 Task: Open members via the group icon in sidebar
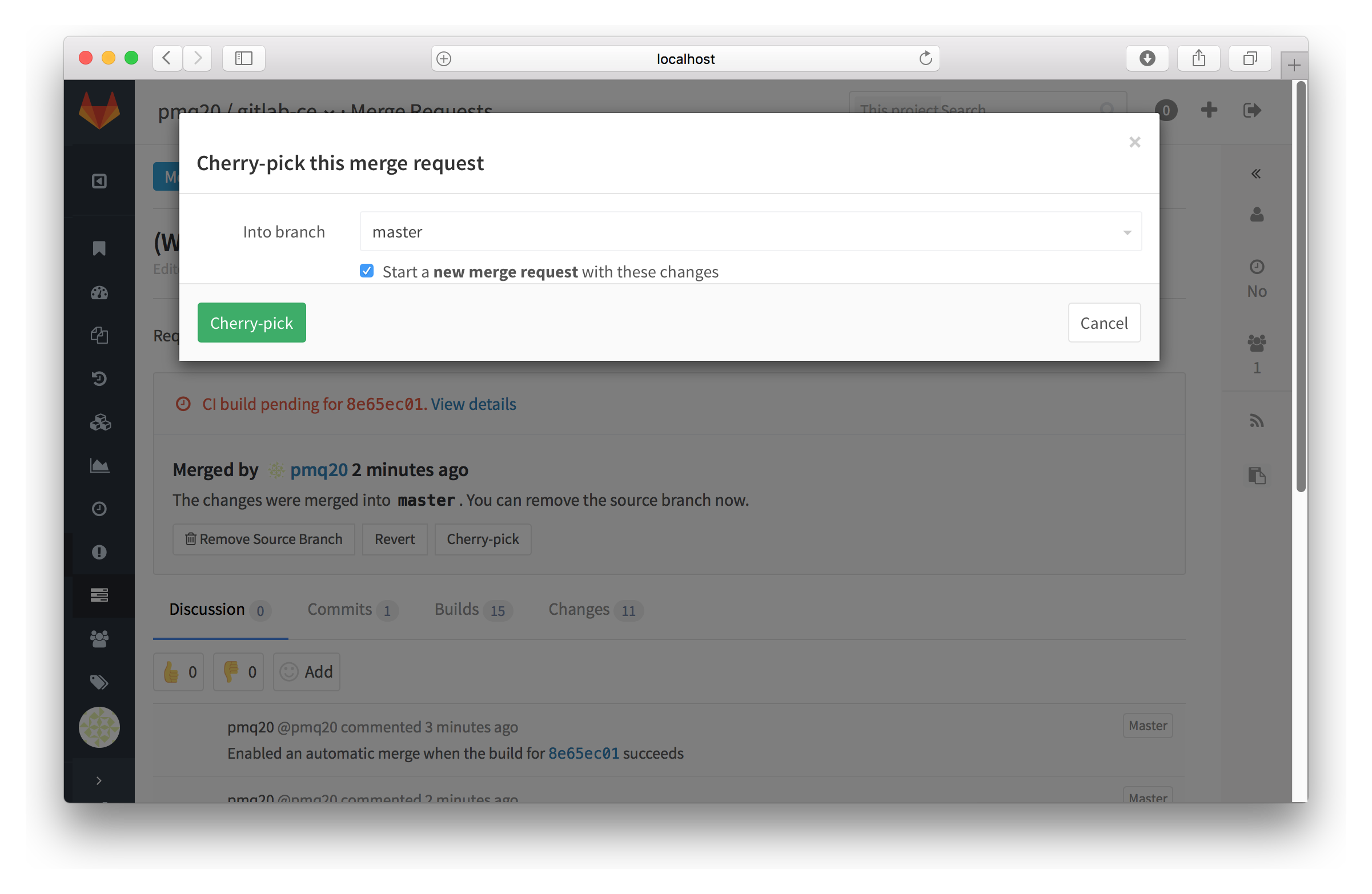99,638
